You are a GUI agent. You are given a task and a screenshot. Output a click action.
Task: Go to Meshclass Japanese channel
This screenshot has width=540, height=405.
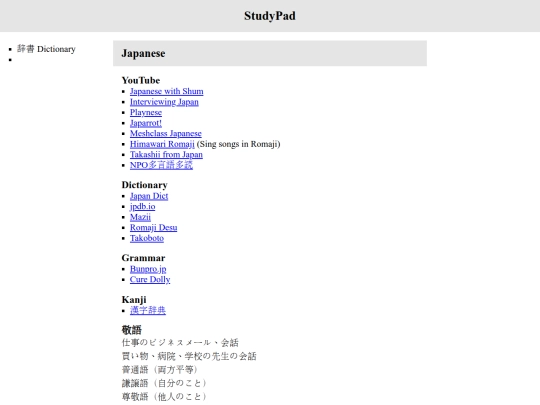pos(166,134)
